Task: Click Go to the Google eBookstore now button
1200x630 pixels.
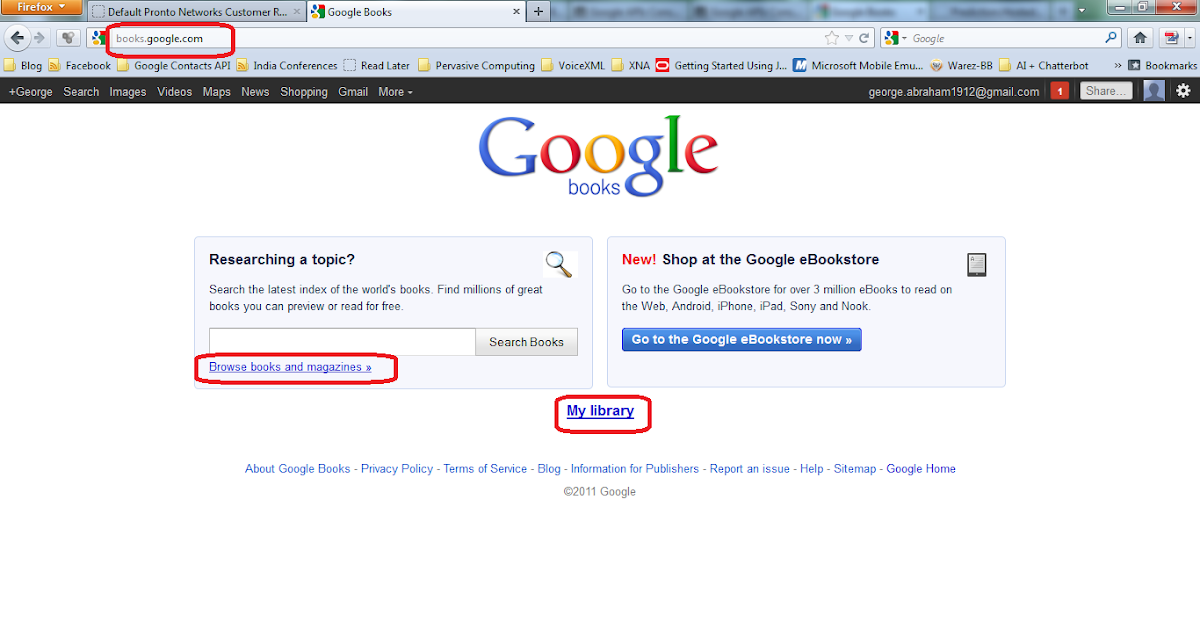Action: (742, 339)
